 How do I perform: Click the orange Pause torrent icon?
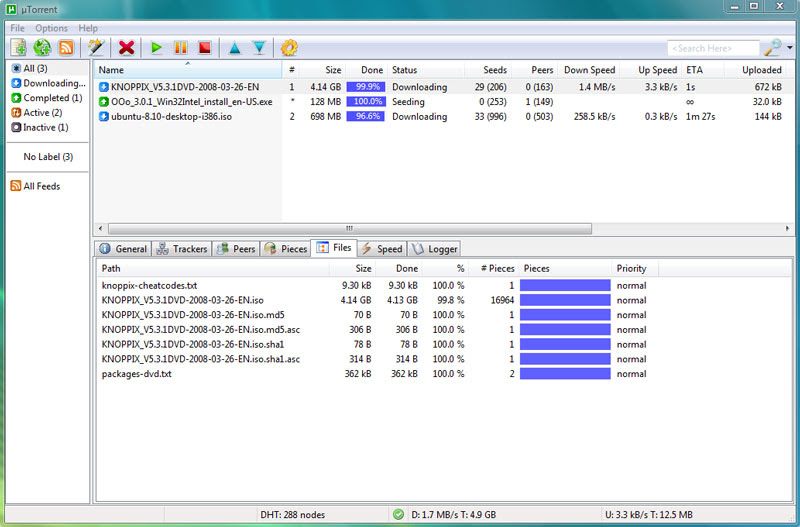[180, 47]
